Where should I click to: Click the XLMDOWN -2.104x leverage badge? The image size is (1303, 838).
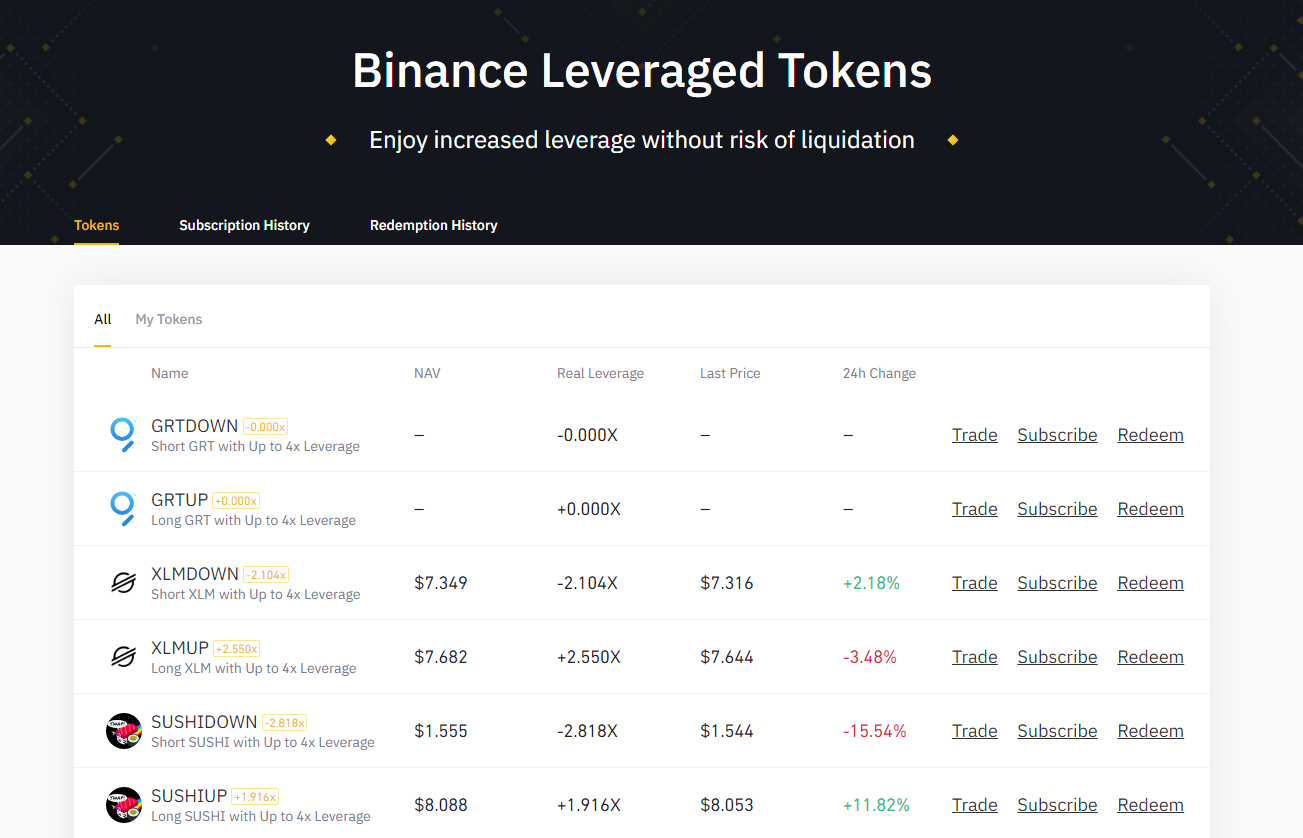click(x=266, y=575)
